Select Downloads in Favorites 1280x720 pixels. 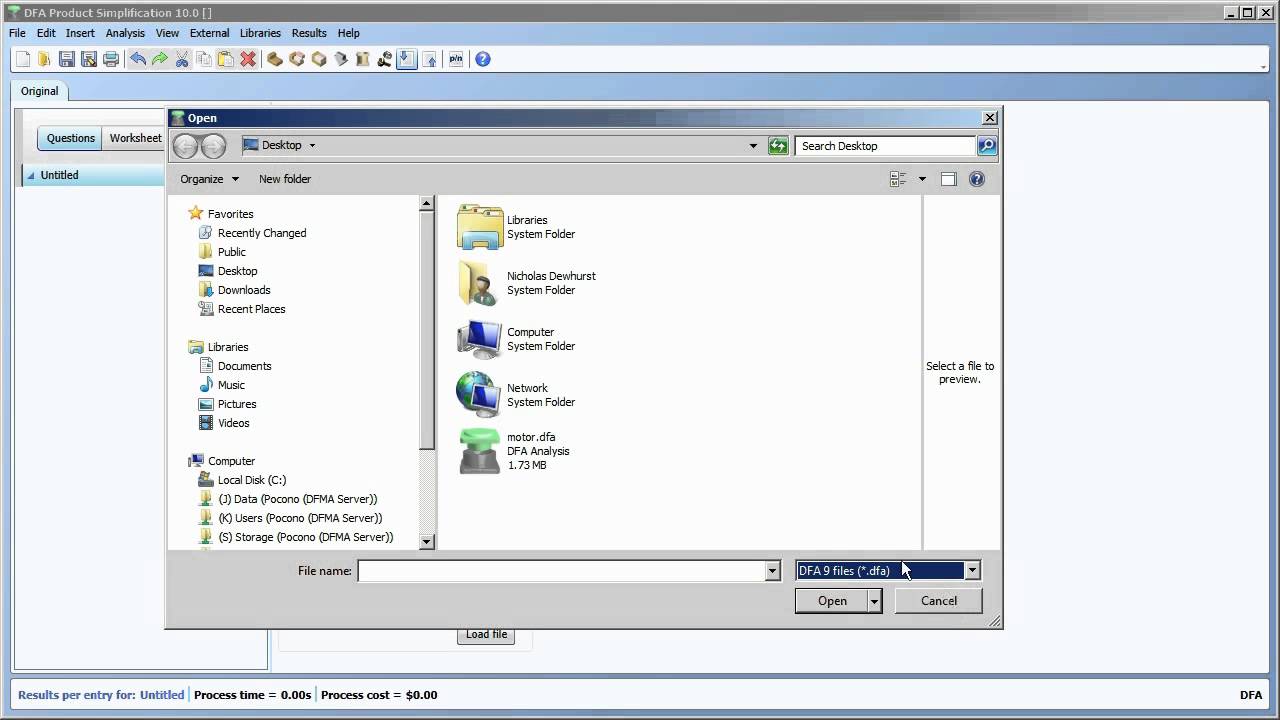(x=244, y=290)
